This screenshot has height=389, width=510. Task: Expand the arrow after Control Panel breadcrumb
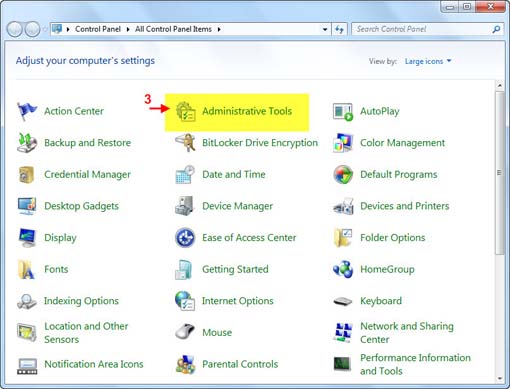point(128,29)
